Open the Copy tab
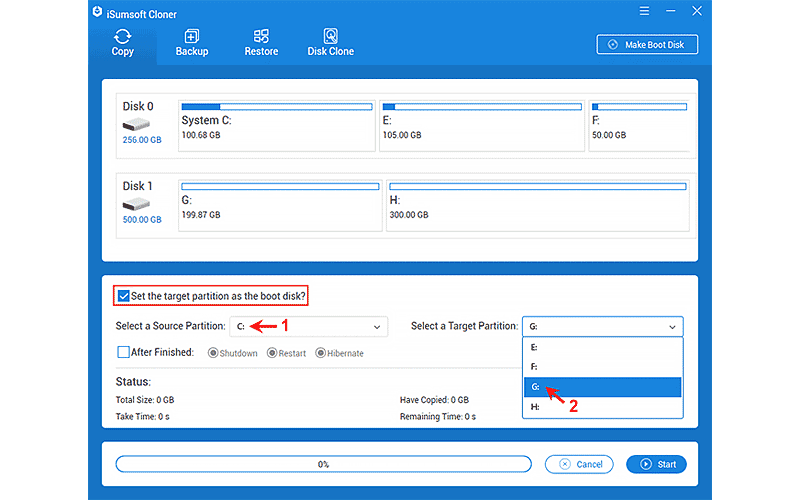This screenshot has height=500, width=800. (122, 43)
